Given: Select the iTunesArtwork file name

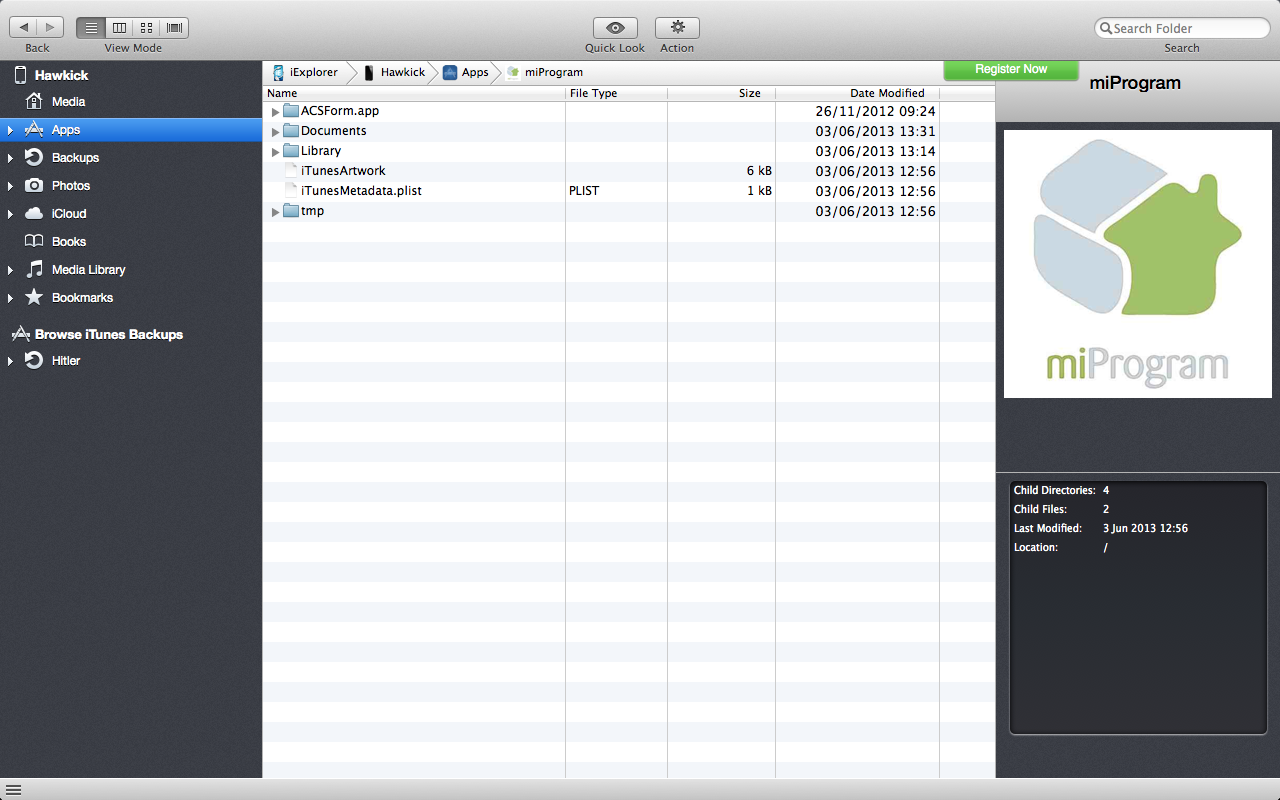Looking at the screenshot, I should (343, 171).
